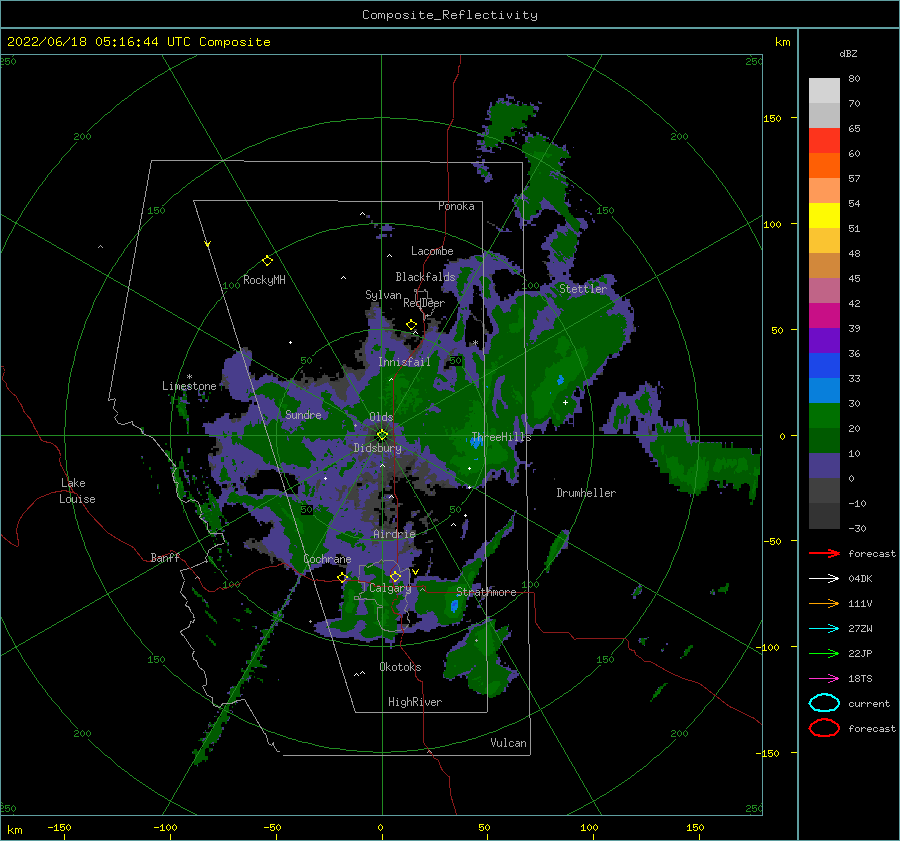Screen dimensions: 900x841
Task: Click the HighRiver city label
Action: point(415,702)
